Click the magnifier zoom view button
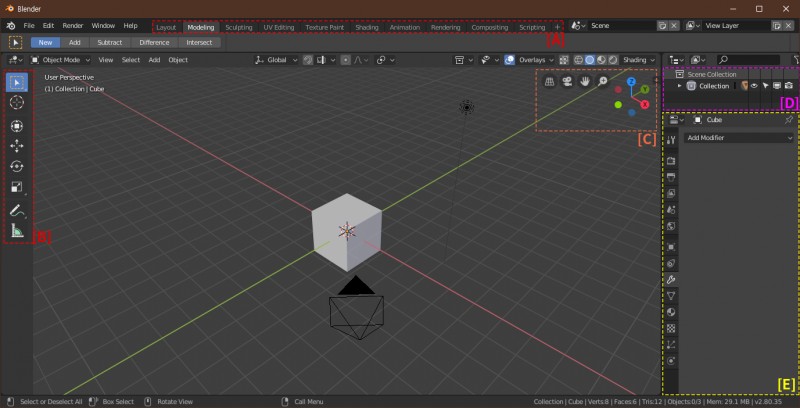 click(x=603, y=81)
